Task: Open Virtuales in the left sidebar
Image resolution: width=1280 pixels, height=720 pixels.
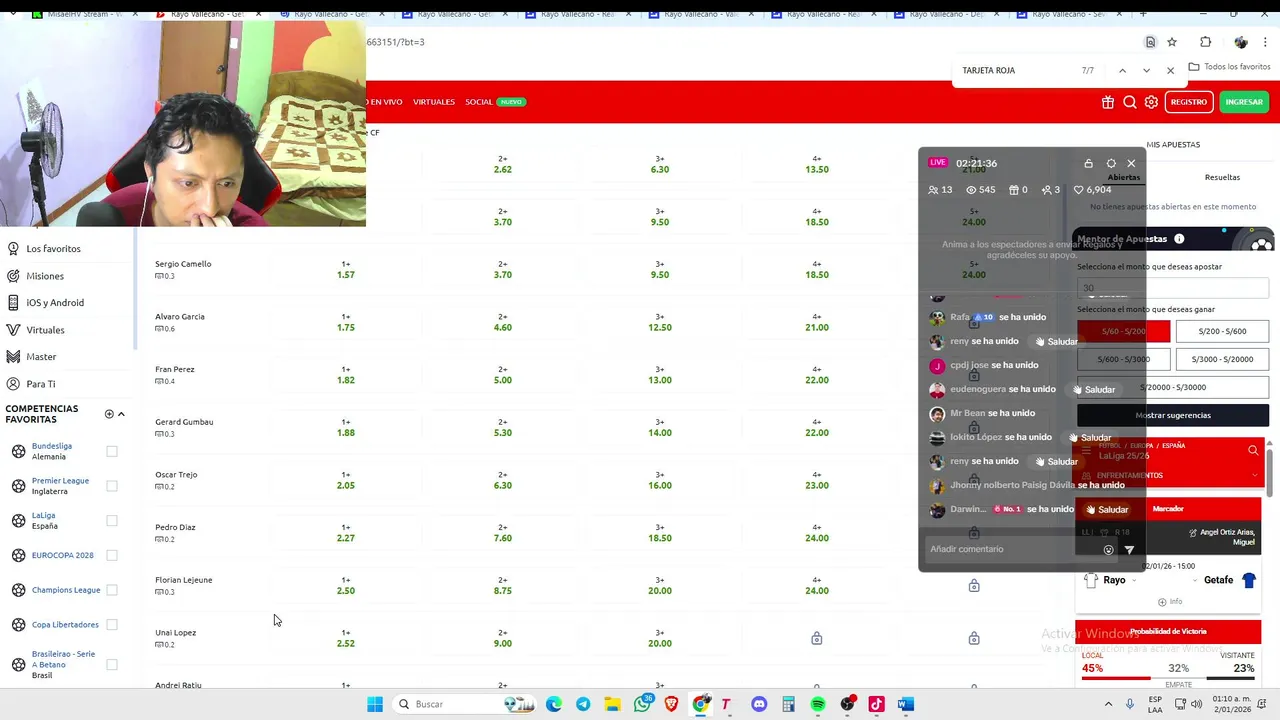Action: point(45,330)
